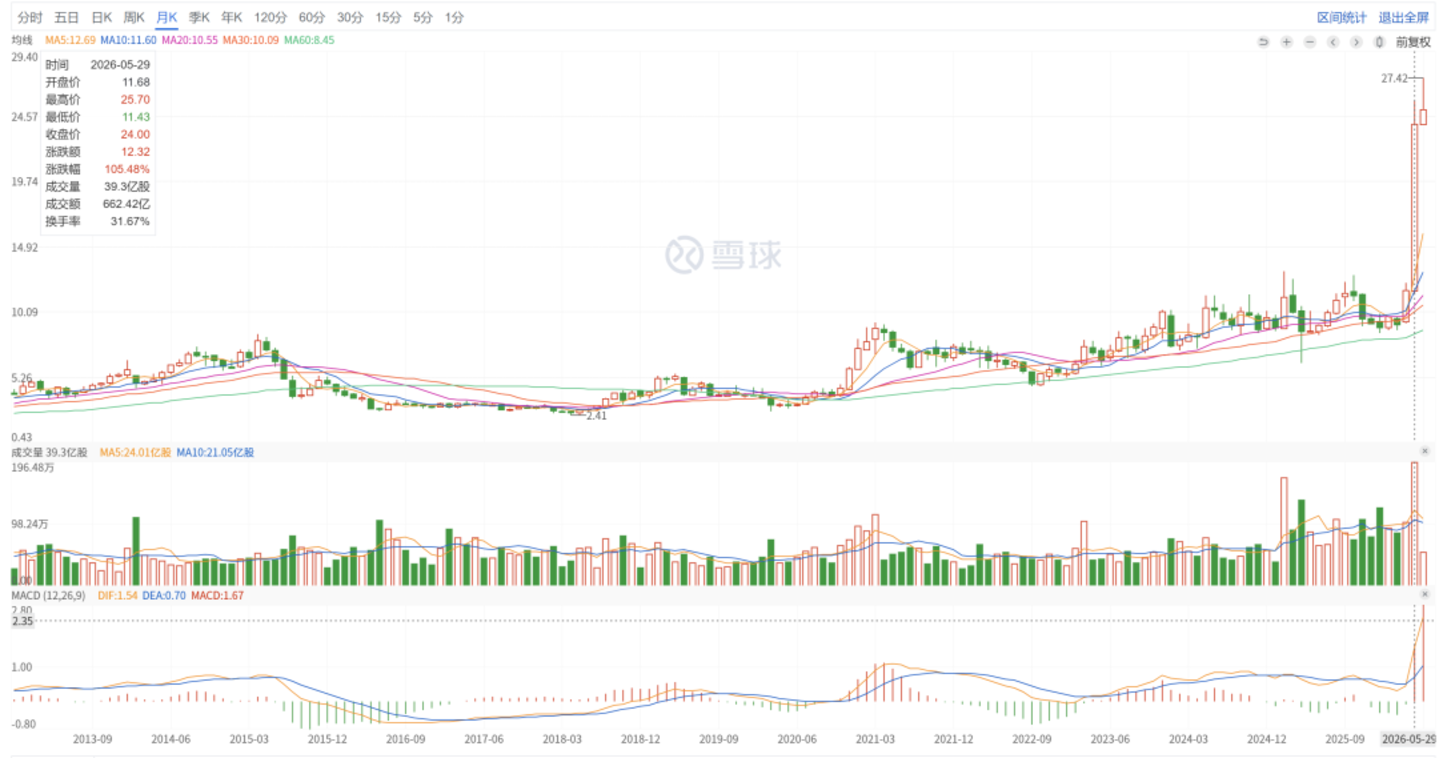Click the 最高价 value 25.70
This screenshot has height=758, width=1439.
pos(136,99)
